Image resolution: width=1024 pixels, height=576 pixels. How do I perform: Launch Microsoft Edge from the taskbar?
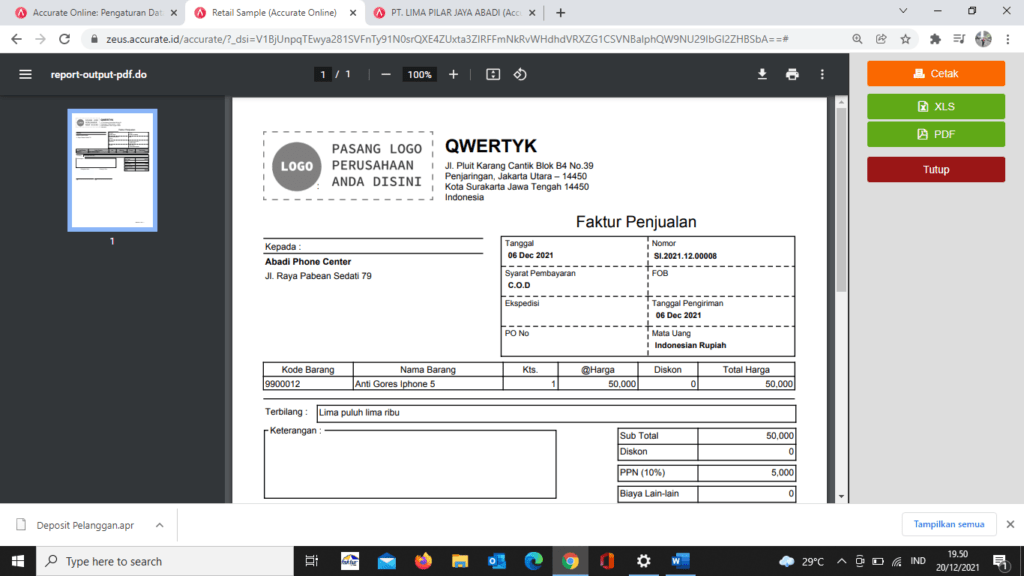pos(534,561)
